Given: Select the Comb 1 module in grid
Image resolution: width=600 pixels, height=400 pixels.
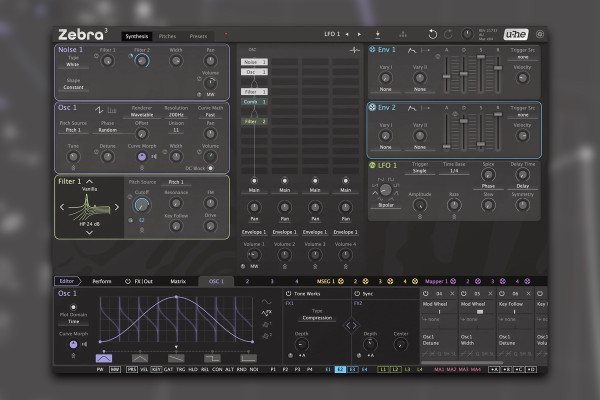Looking at the screenshot, I should (255, 102).
